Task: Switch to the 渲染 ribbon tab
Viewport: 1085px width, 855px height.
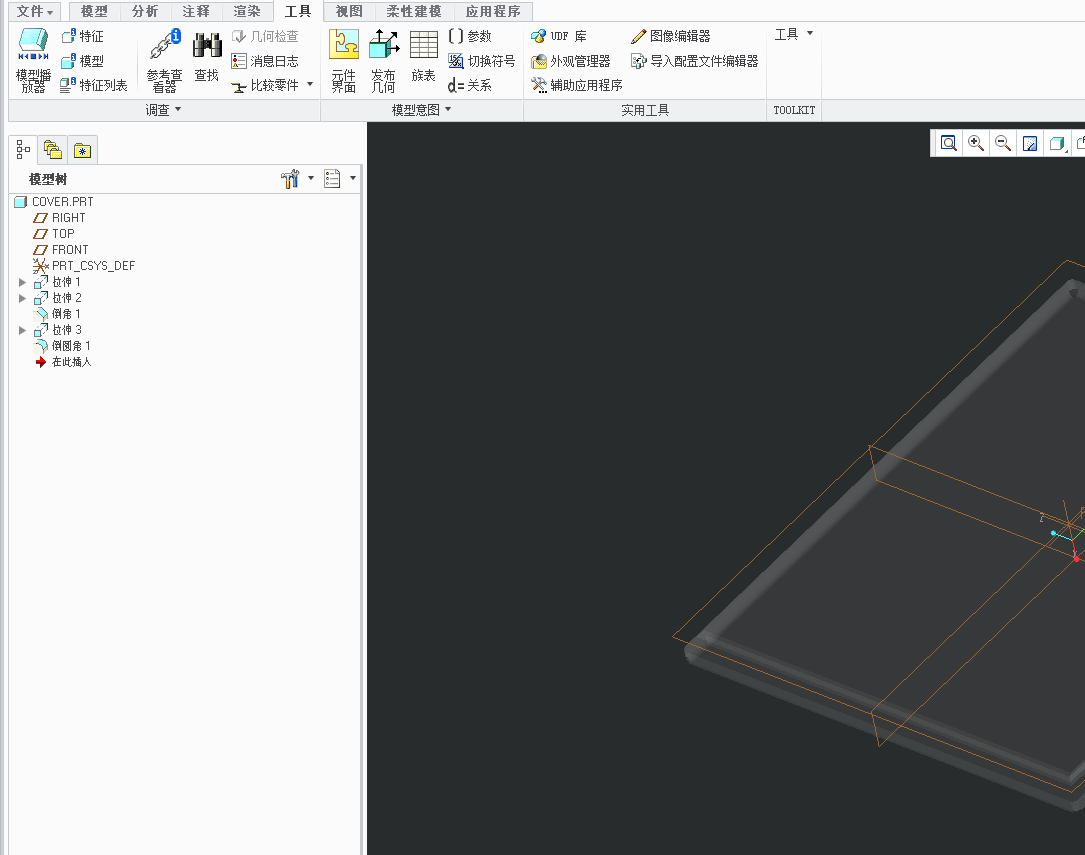Action: (x=247, y=11)
